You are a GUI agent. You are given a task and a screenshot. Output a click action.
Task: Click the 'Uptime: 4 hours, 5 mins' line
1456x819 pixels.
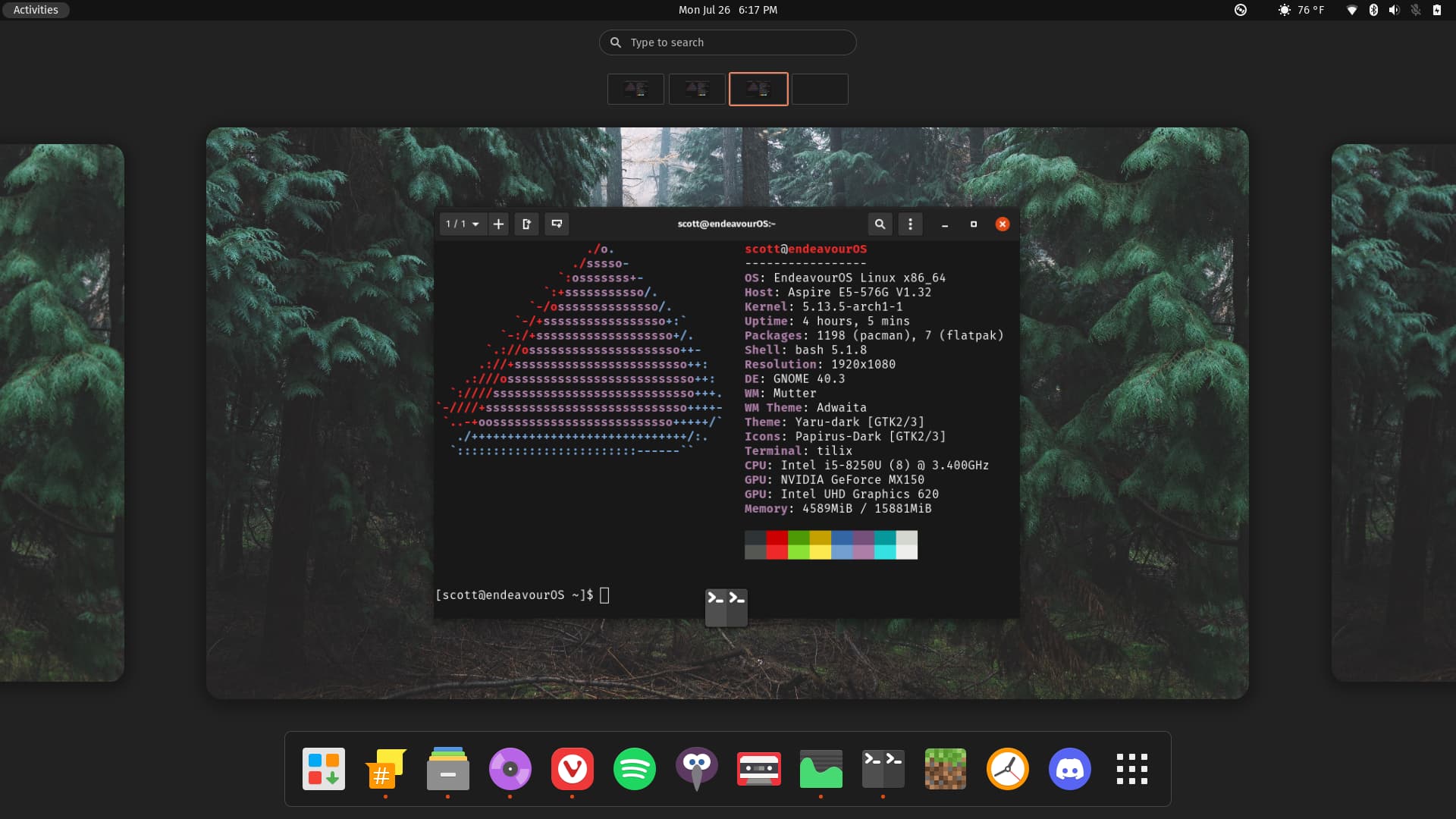coord(827,321)
